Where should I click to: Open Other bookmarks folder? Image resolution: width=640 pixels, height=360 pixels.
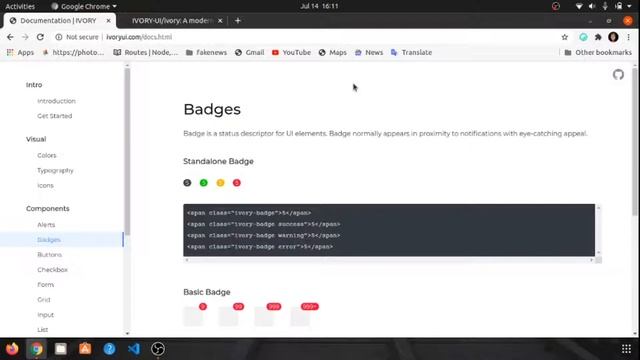[598, 53]
